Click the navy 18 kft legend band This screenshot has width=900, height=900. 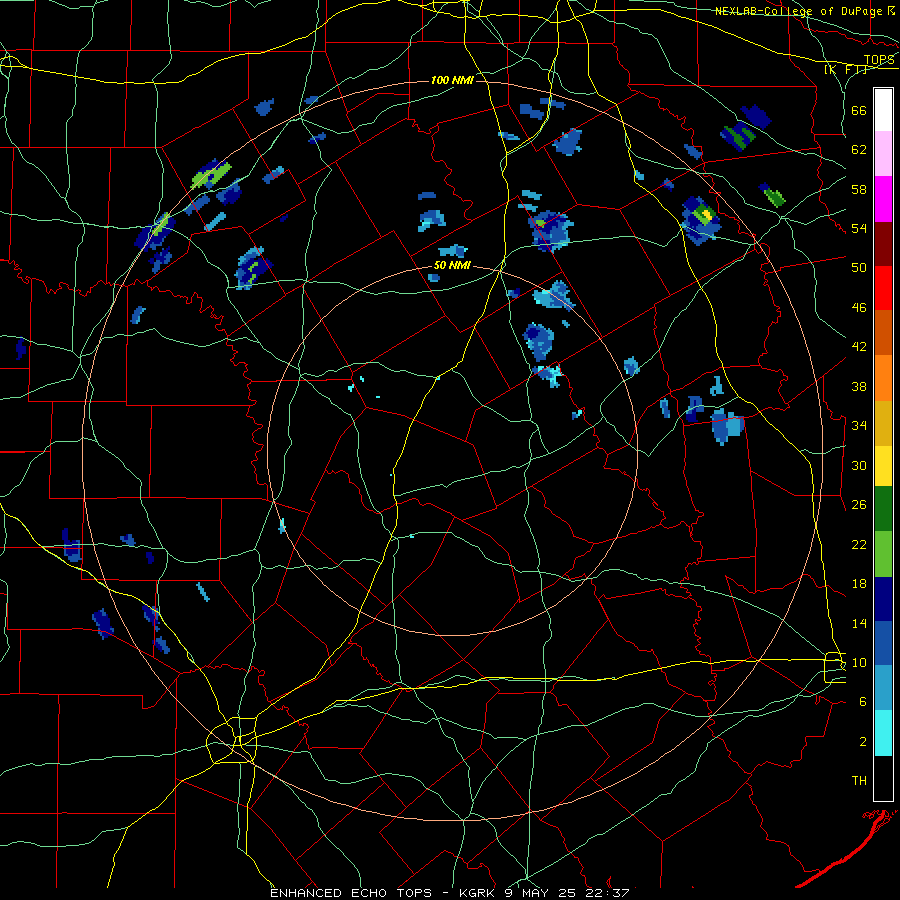(883, 599)
